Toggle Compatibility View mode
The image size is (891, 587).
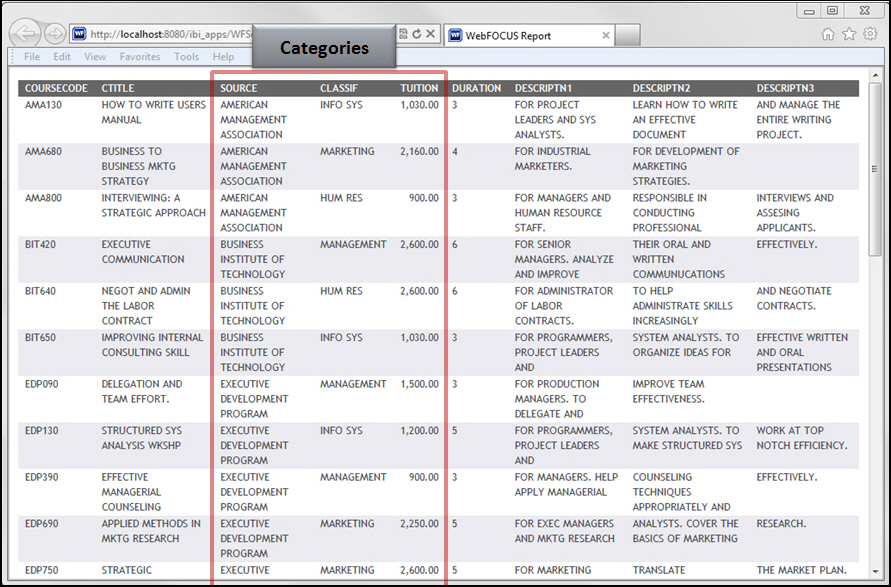[403, 33]
